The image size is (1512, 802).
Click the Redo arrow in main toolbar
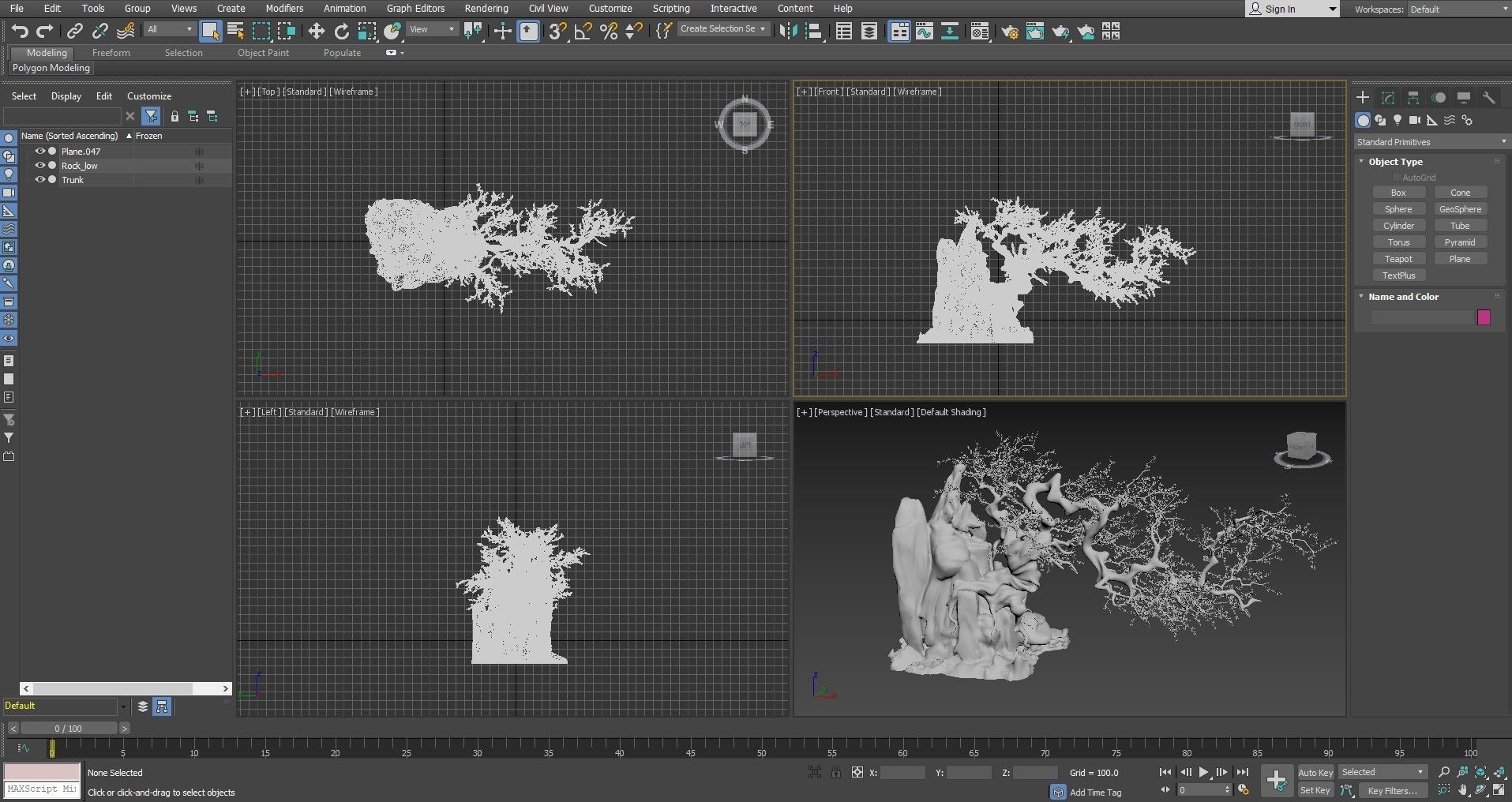[45, 31]
